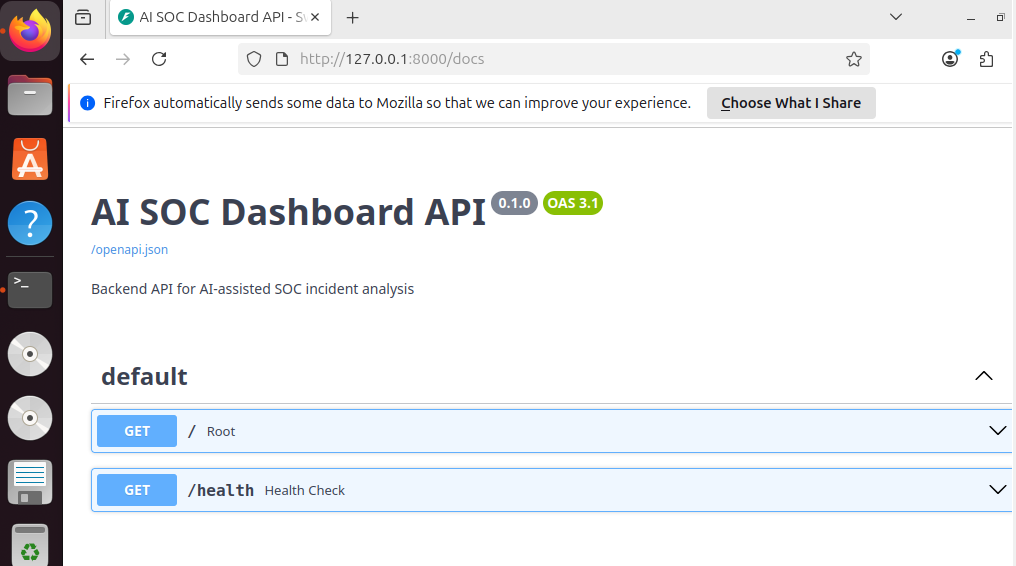Restore the Firefox window size

tap(1000, 18)
